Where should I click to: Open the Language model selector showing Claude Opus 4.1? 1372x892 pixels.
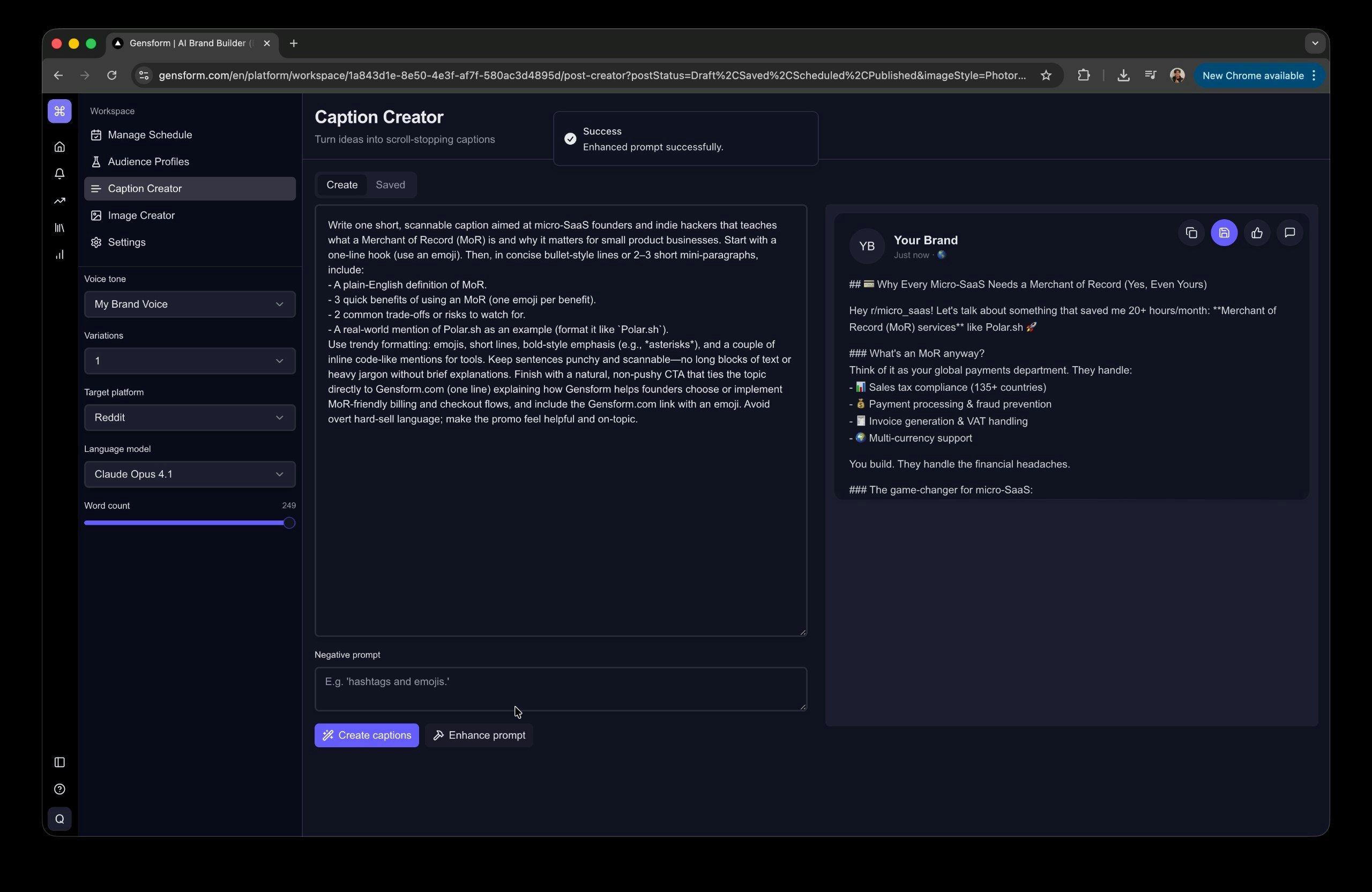pyautogui.click(x=189, y=474)
